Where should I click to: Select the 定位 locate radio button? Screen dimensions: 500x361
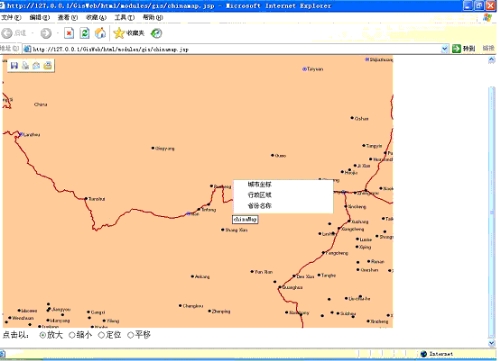click(101, 335)
